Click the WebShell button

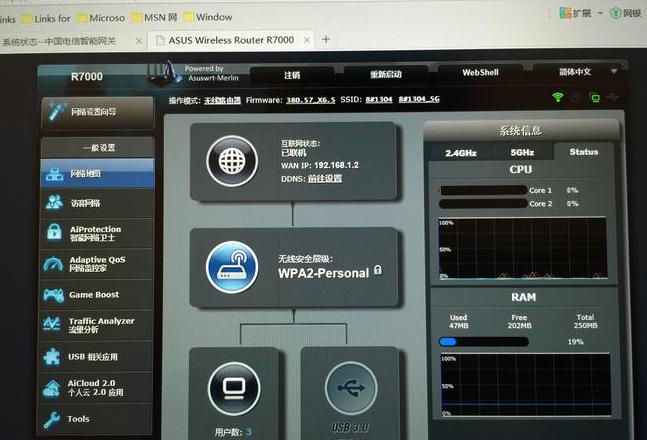click(480, 73)
